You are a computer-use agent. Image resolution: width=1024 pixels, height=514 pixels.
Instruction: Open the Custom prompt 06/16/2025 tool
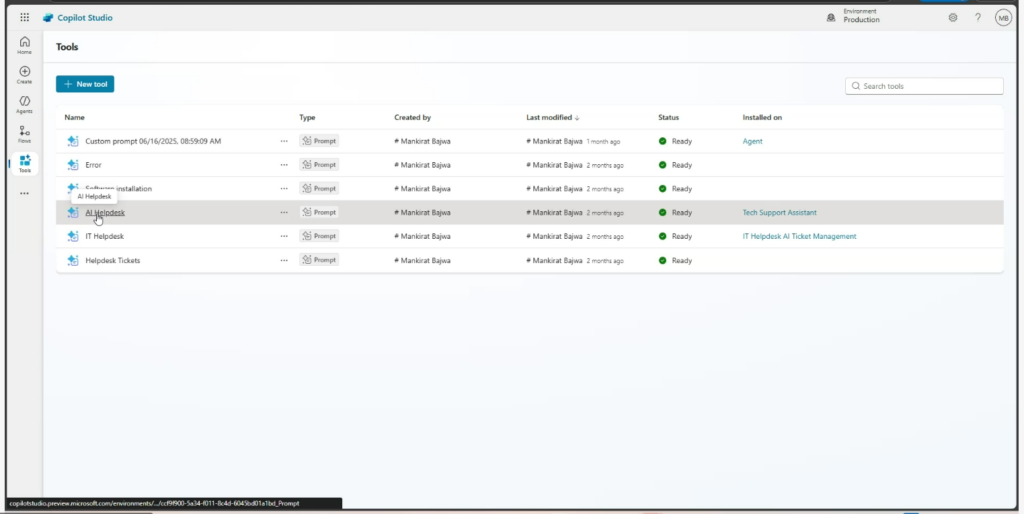coord(153,141)
